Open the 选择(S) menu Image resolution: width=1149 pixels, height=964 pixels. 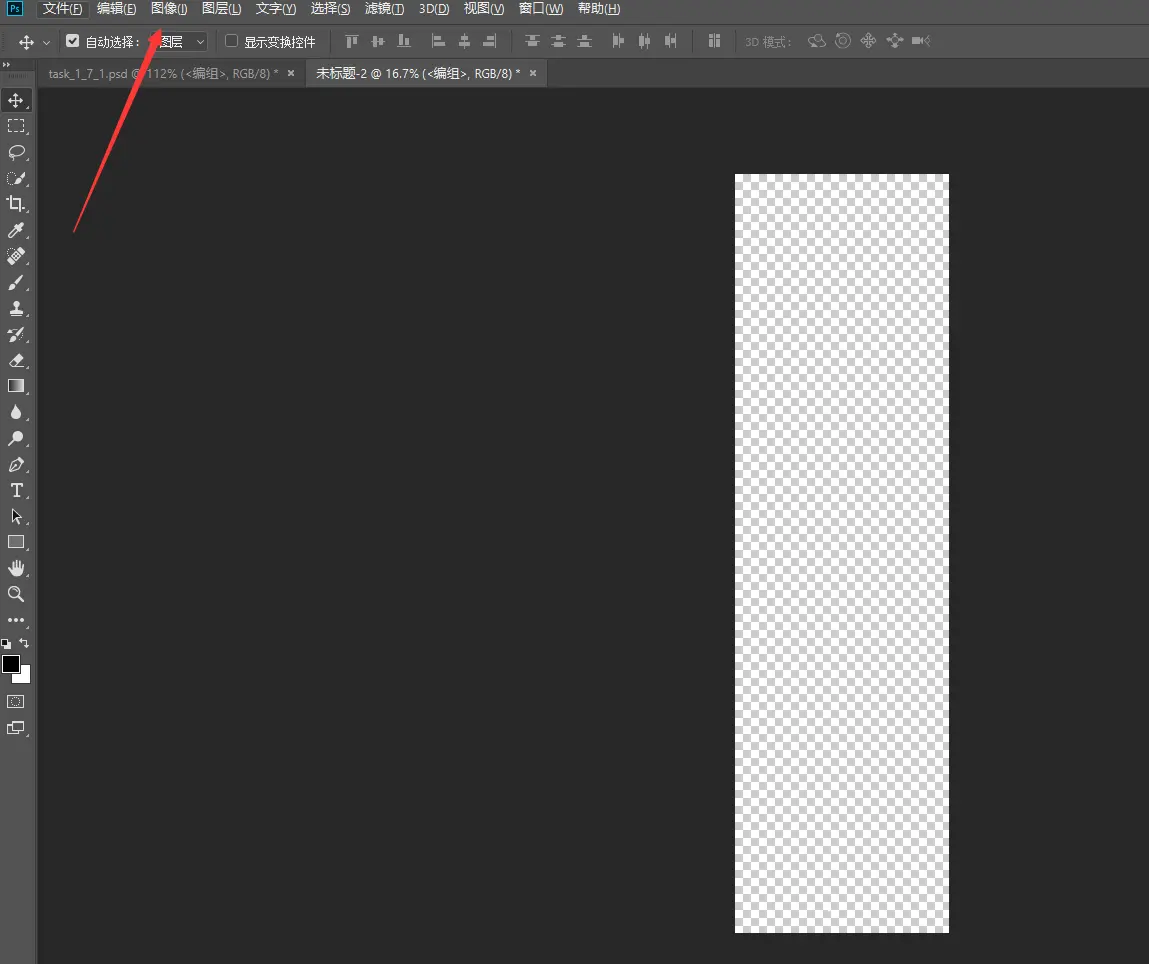330,9
